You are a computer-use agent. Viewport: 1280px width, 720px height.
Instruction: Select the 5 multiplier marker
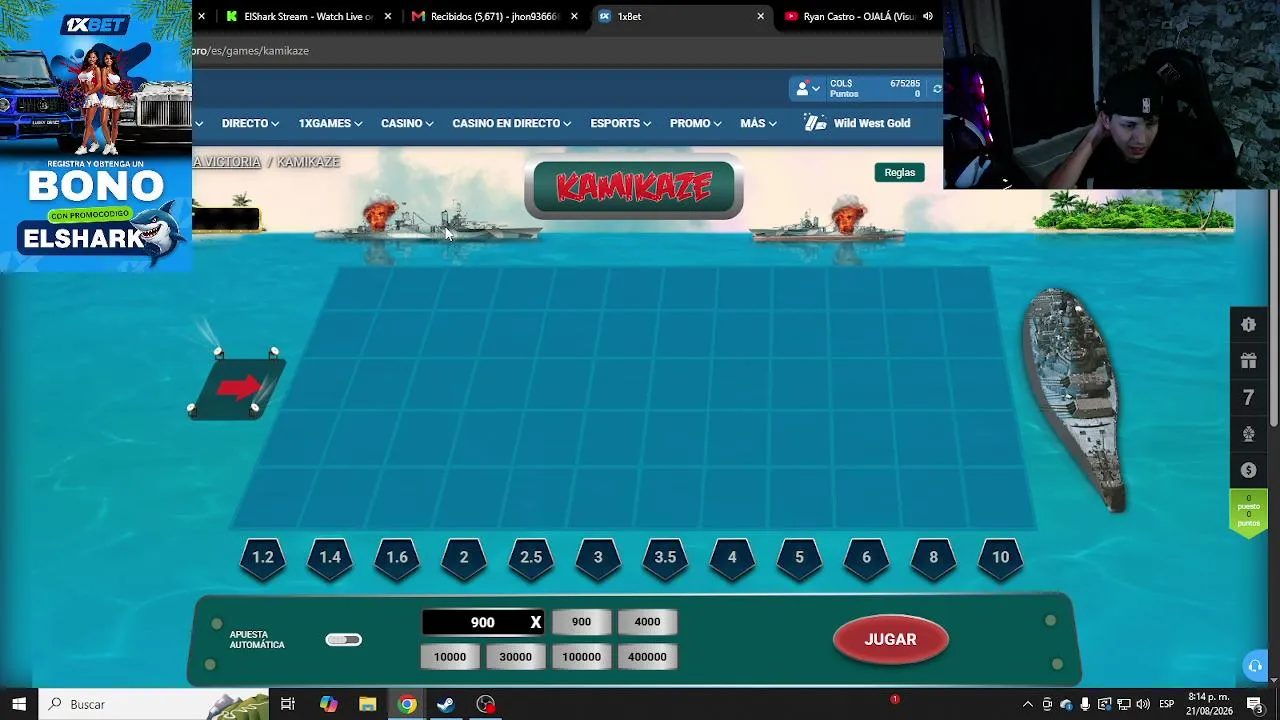pos(799,558)
